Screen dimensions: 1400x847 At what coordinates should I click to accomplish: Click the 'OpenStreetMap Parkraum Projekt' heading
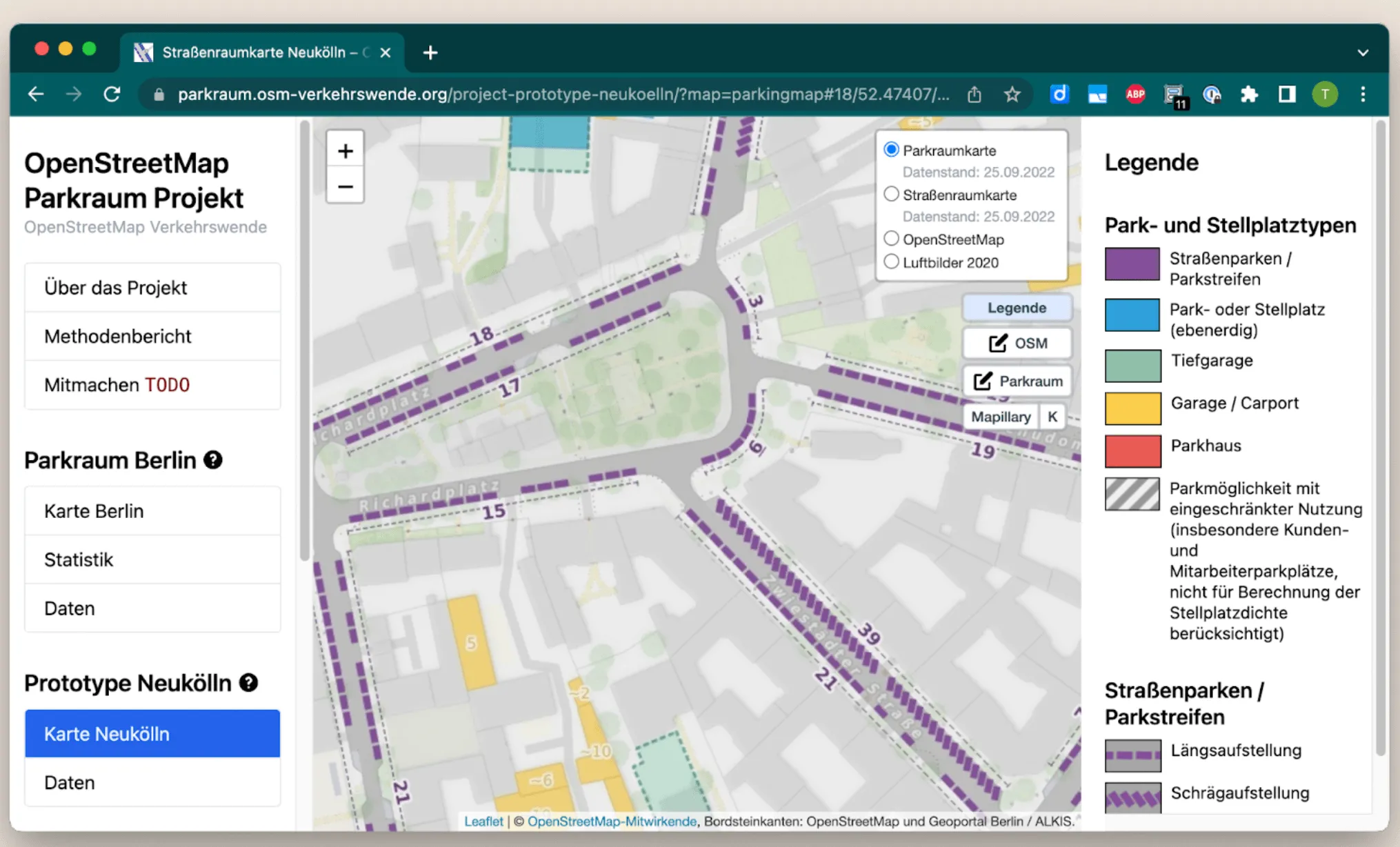click(134, 181)
